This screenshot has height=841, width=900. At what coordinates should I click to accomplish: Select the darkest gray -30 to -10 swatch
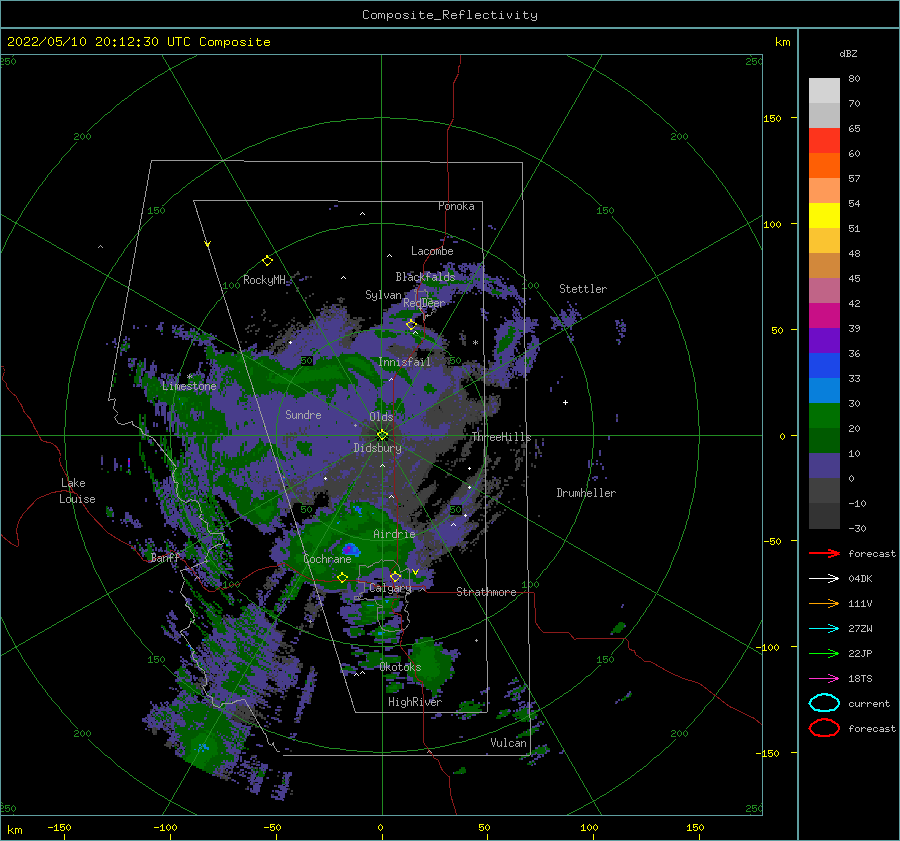coord(824,516)
